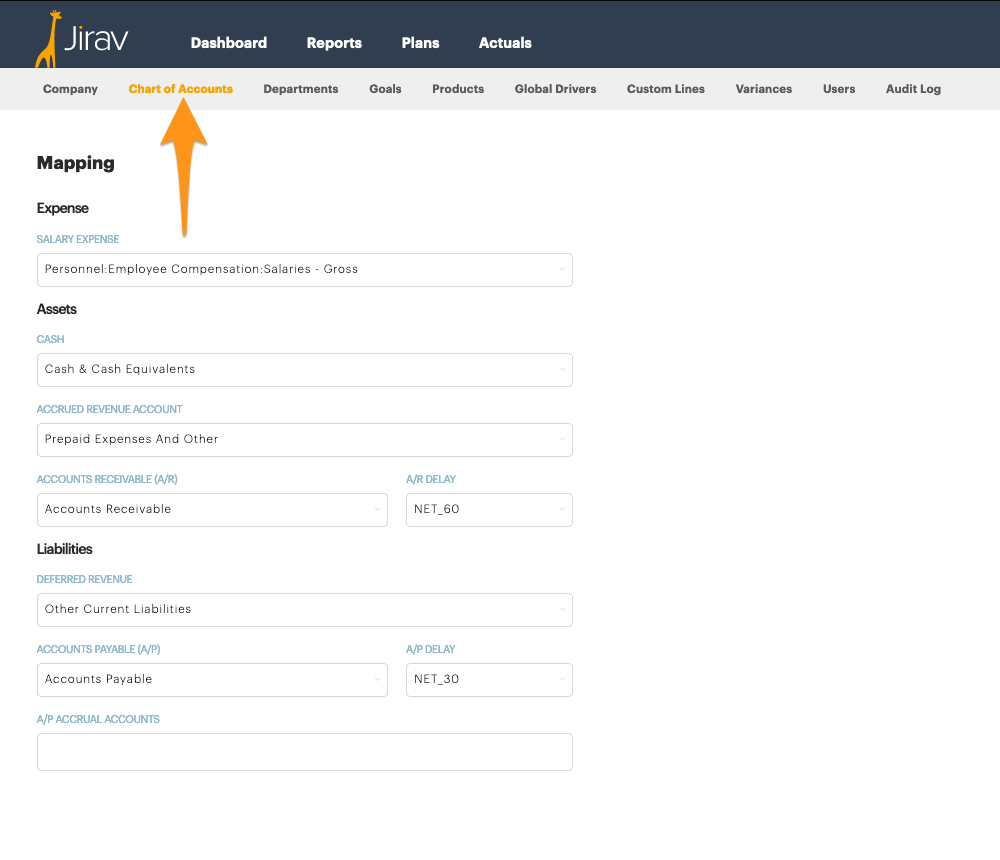Click the A/P ACCRUAL ACCOUNTS label
Screen dimensions: 1000x860
coord(98,720)
